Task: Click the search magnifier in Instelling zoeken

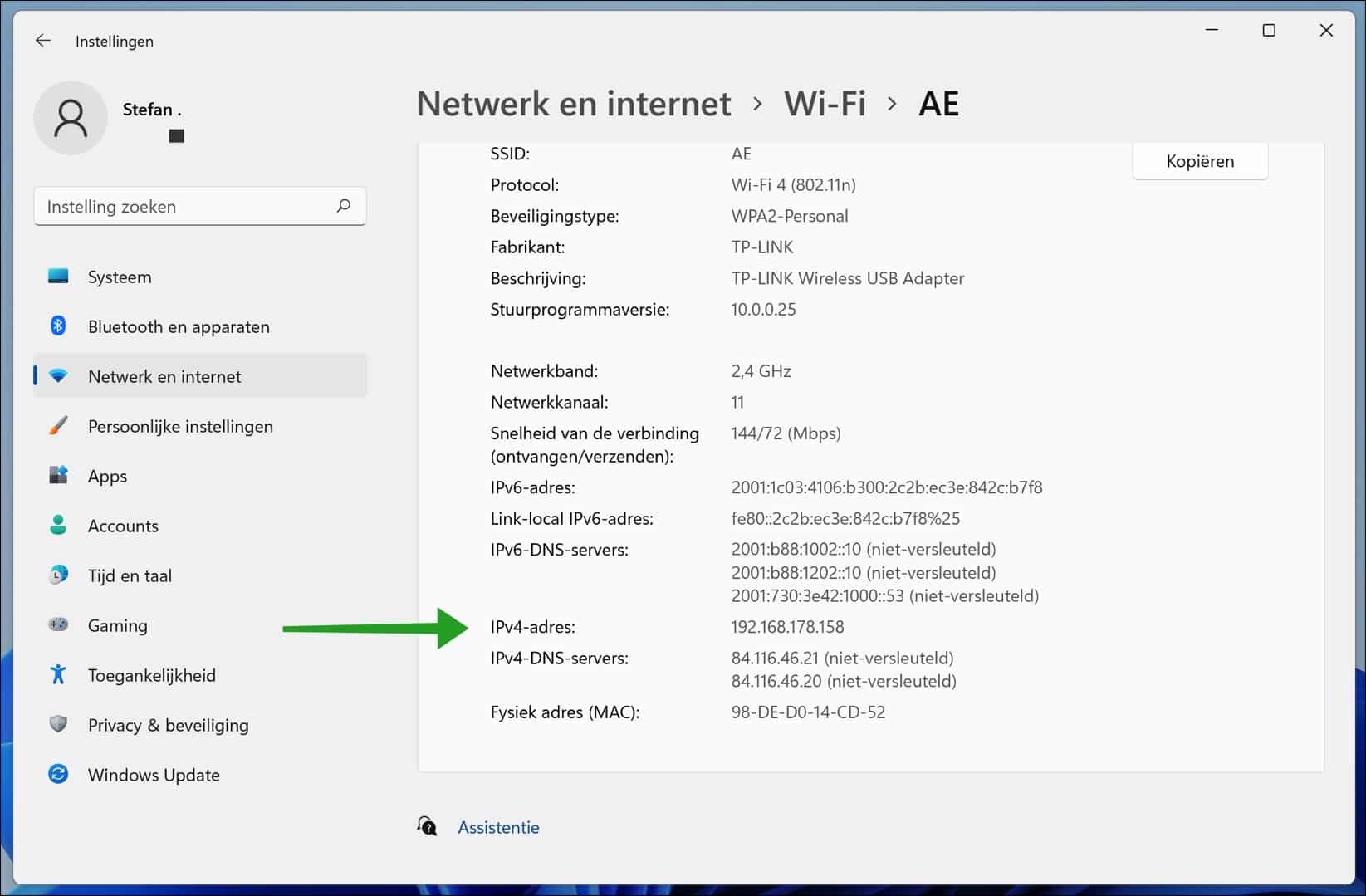Action: (343, 206)
